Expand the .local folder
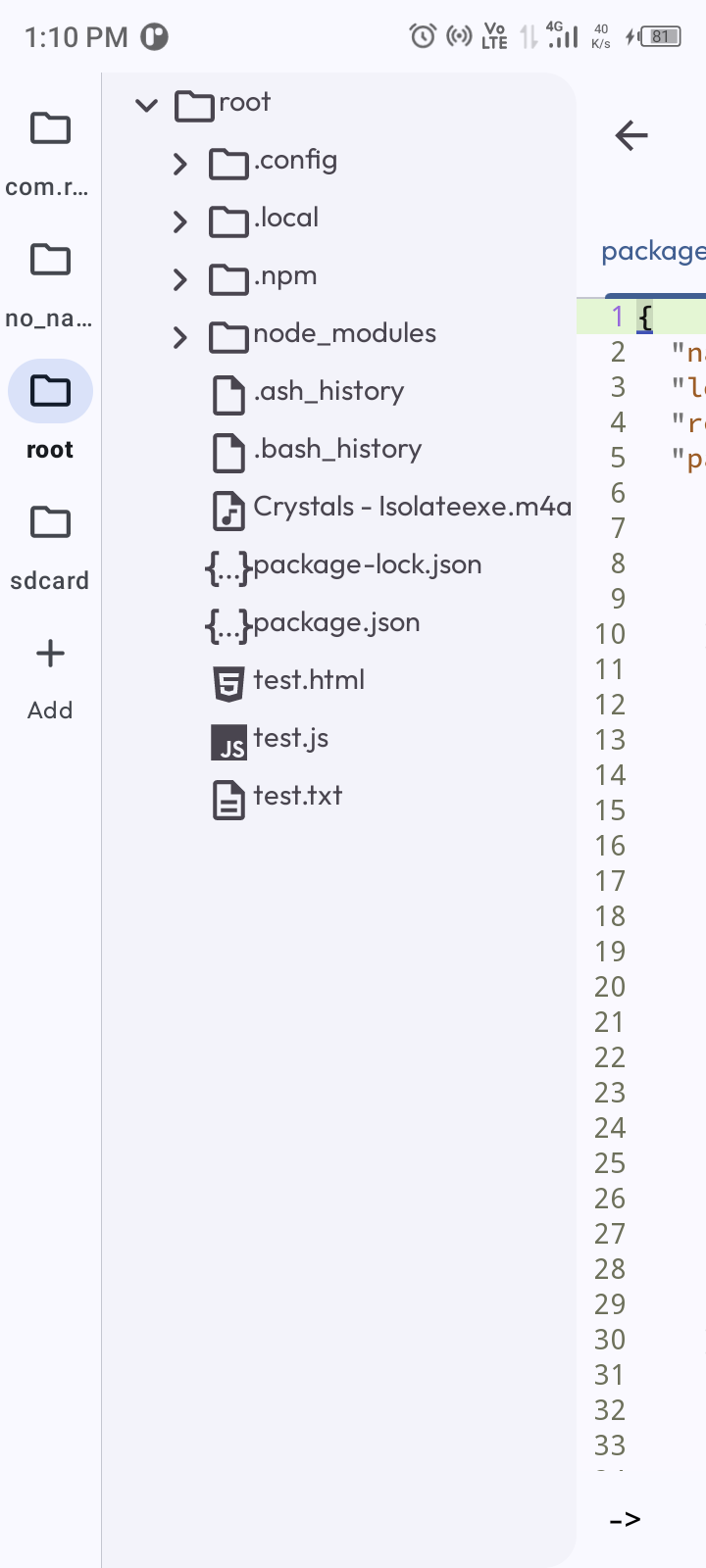 (x=179, y=222)
